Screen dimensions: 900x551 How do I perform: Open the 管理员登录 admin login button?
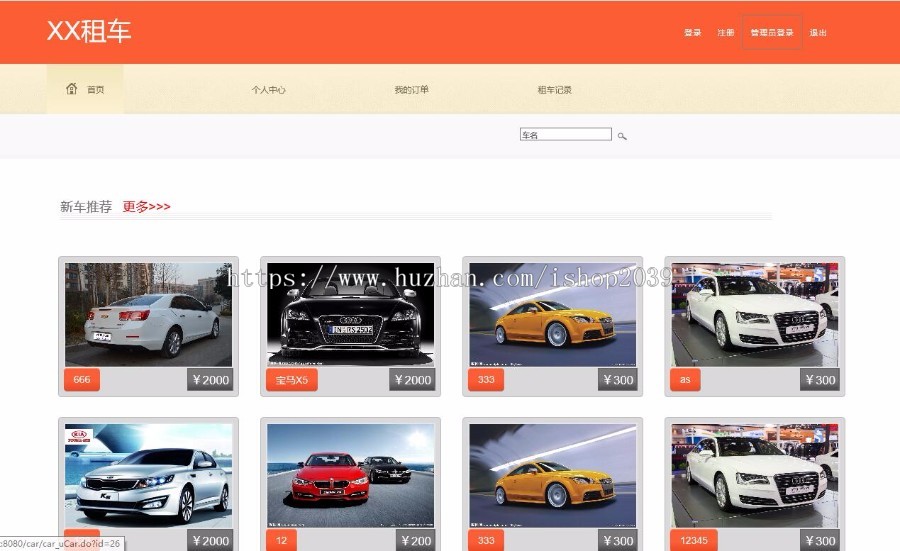click(x=771, y=32)
